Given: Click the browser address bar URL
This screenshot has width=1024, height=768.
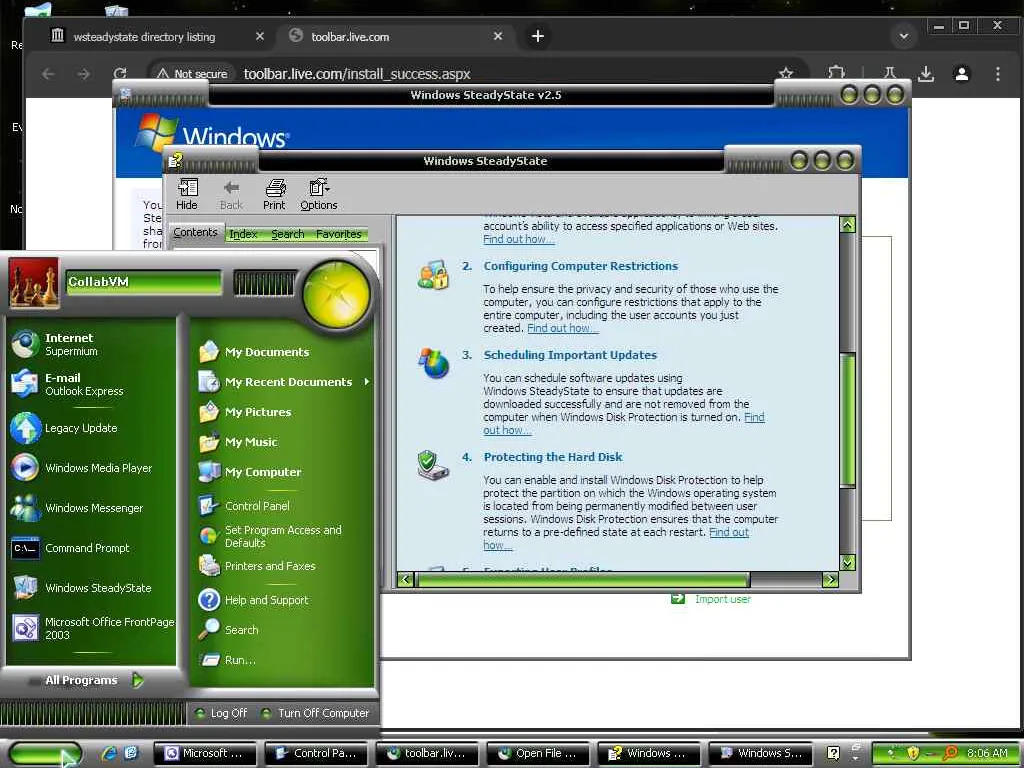Looking at the screenshot, I should click(x=357, y=74).
